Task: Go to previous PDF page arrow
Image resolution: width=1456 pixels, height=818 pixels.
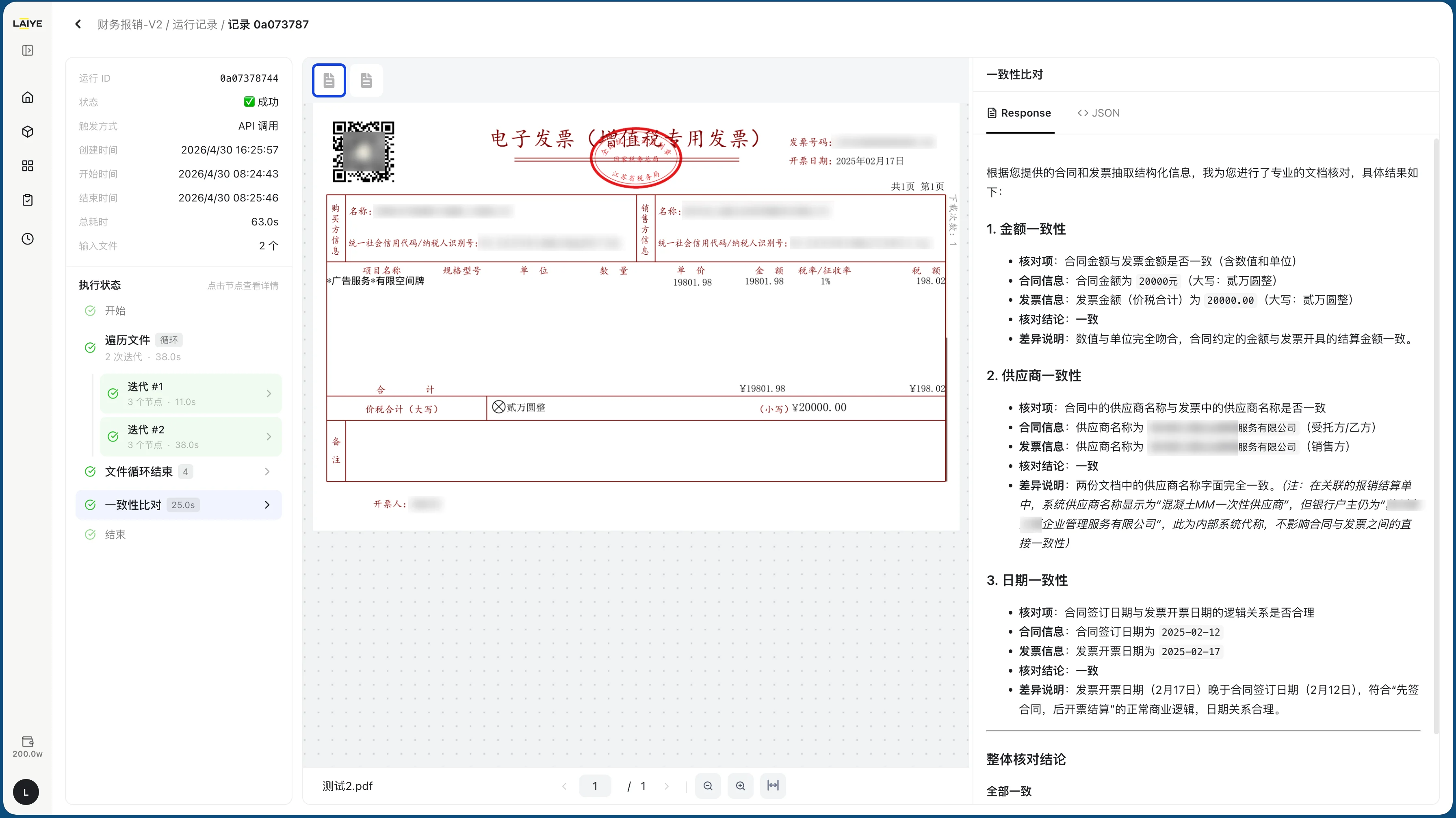Action: [564, 786]
